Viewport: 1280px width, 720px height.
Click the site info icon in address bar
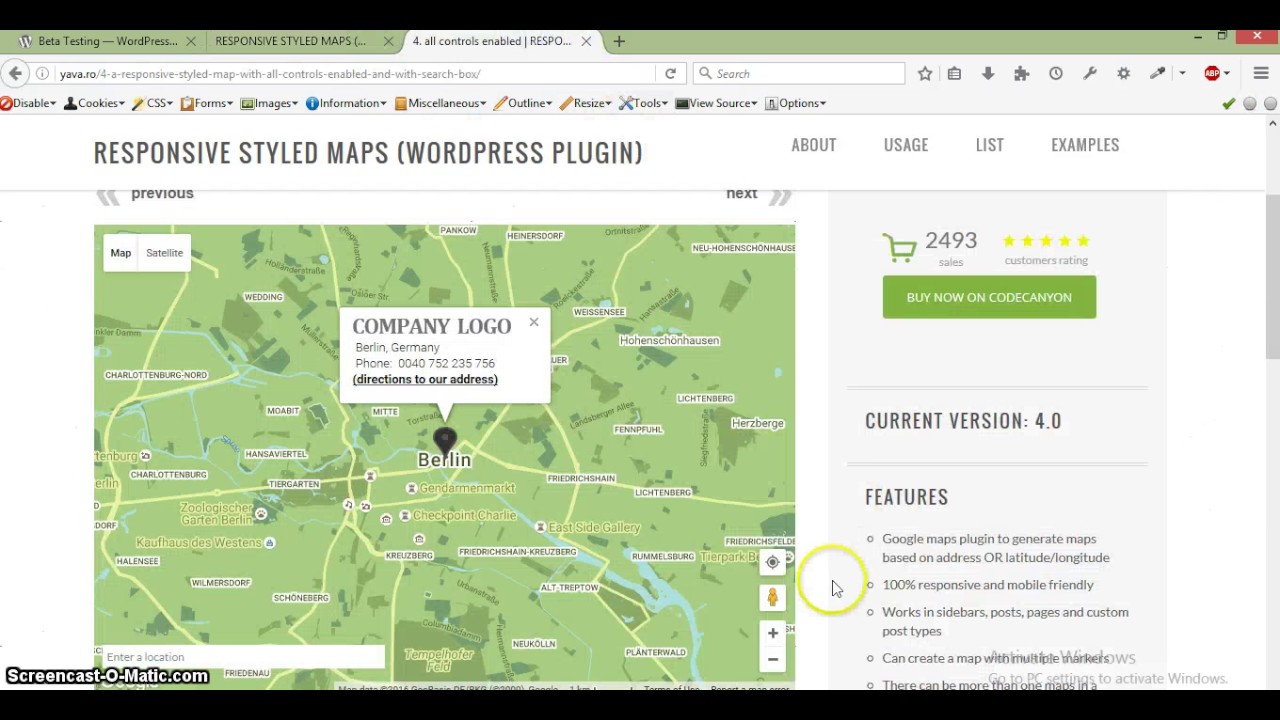[x=42, y=73]
